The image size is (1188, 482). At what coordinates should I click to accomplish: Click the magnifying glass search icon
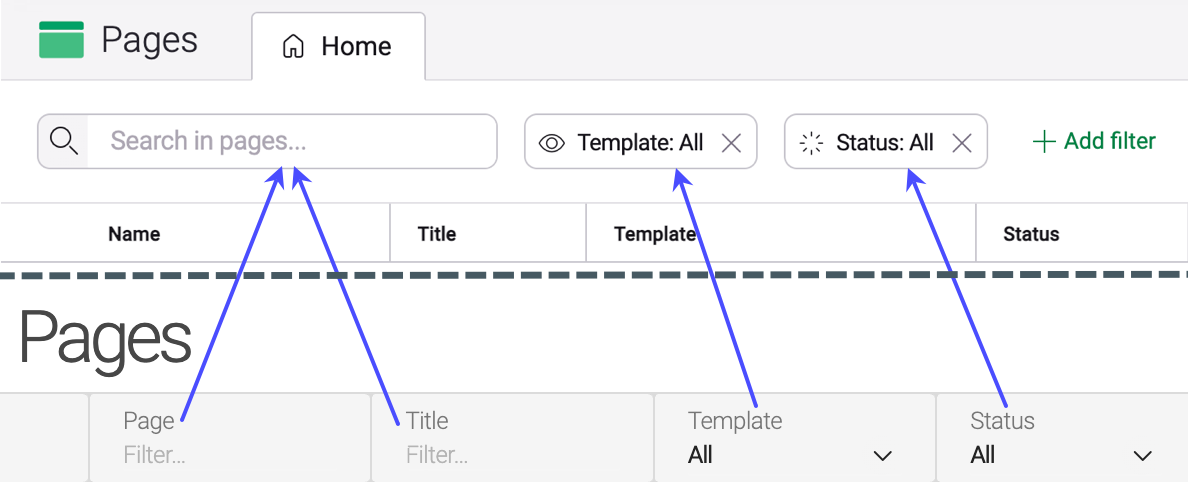point(63,141)
